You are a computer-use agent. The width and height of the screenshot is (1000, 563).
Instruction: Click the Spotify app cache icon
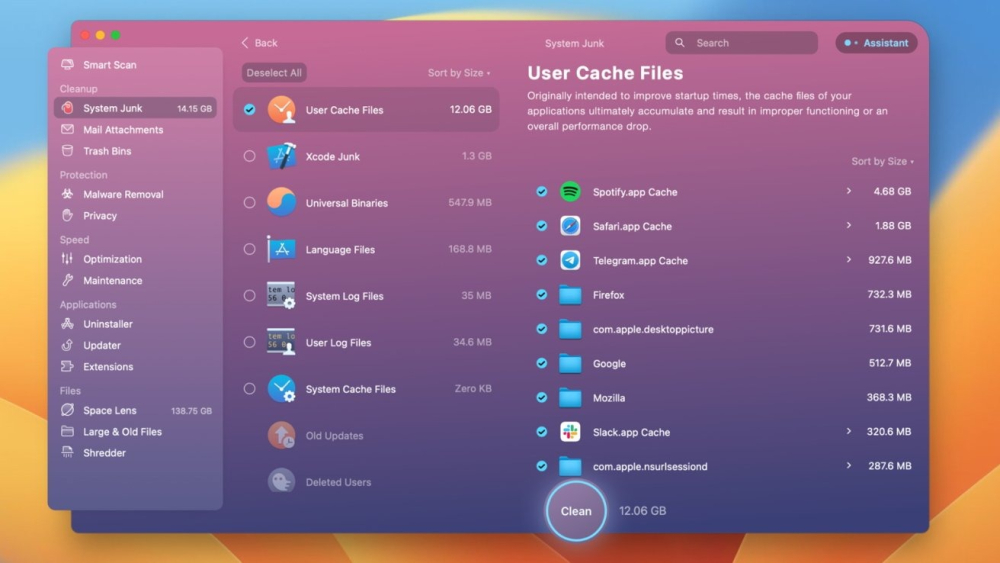[x=570, y=192]
